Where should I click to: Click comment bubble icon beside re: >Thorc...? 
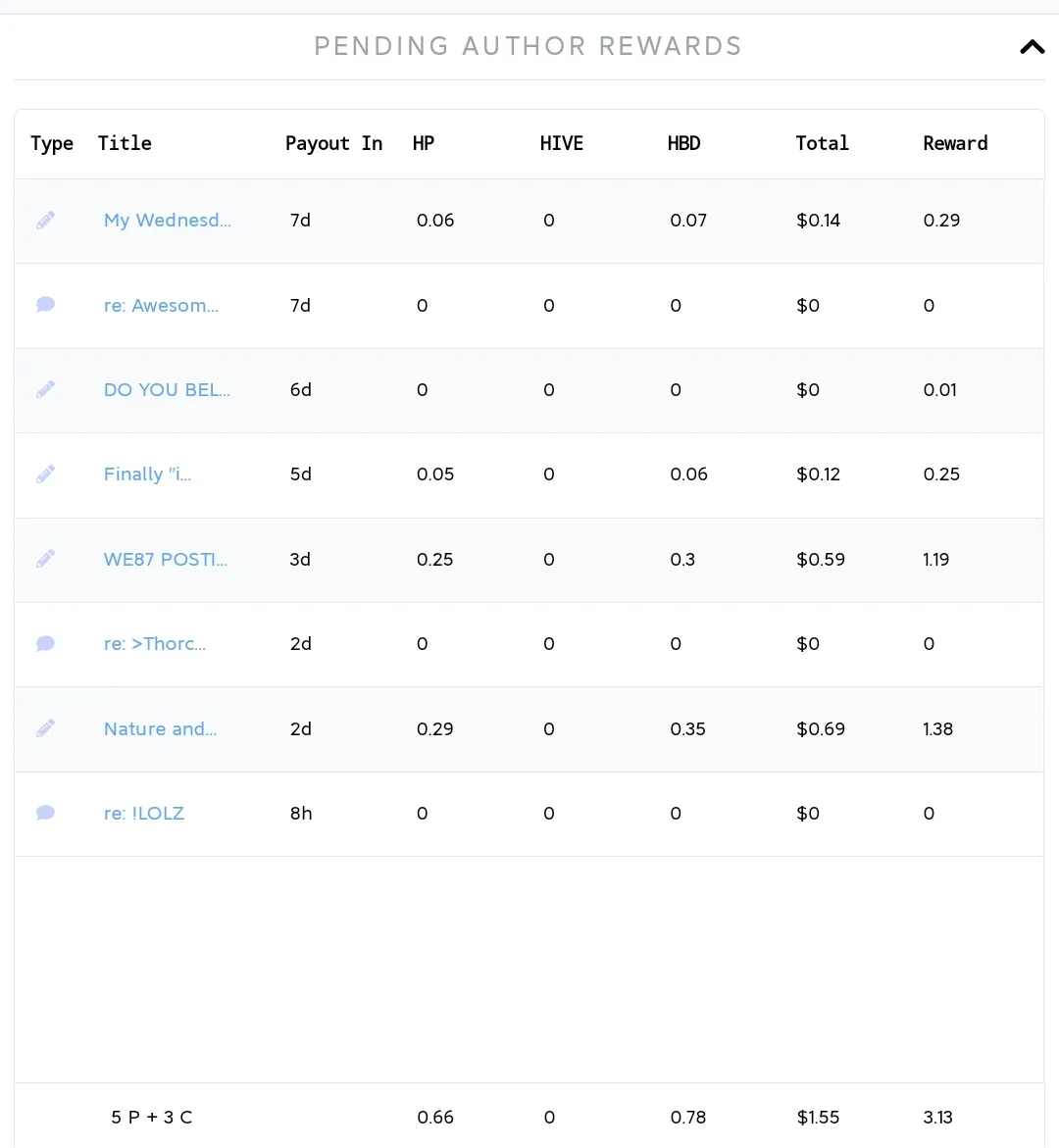pos(45,644)
